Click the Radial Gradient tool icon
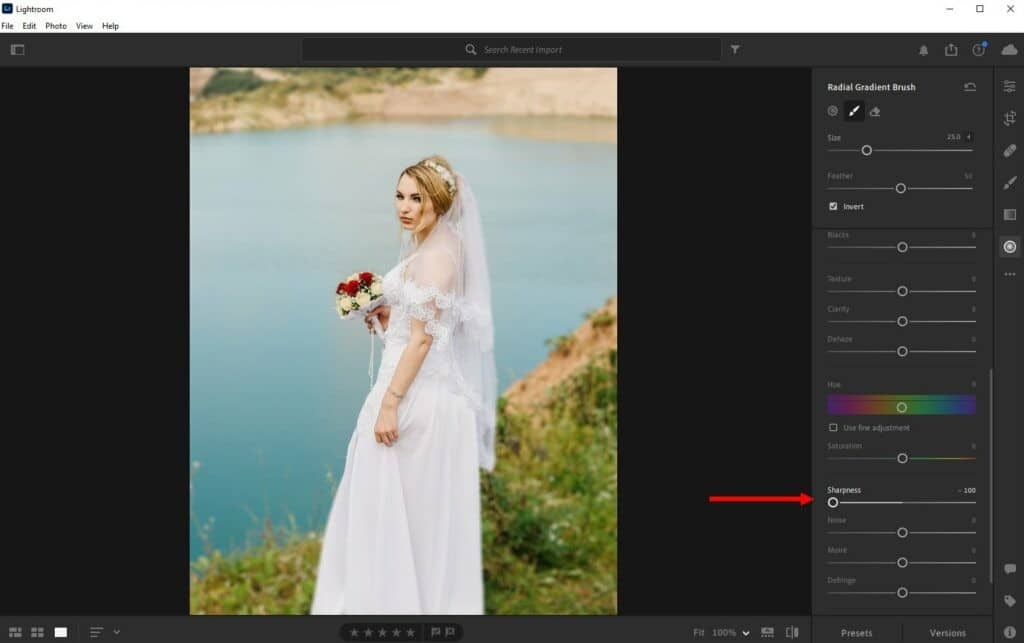This screenshot has height=643, width=1024. (x=1009, y=246)
